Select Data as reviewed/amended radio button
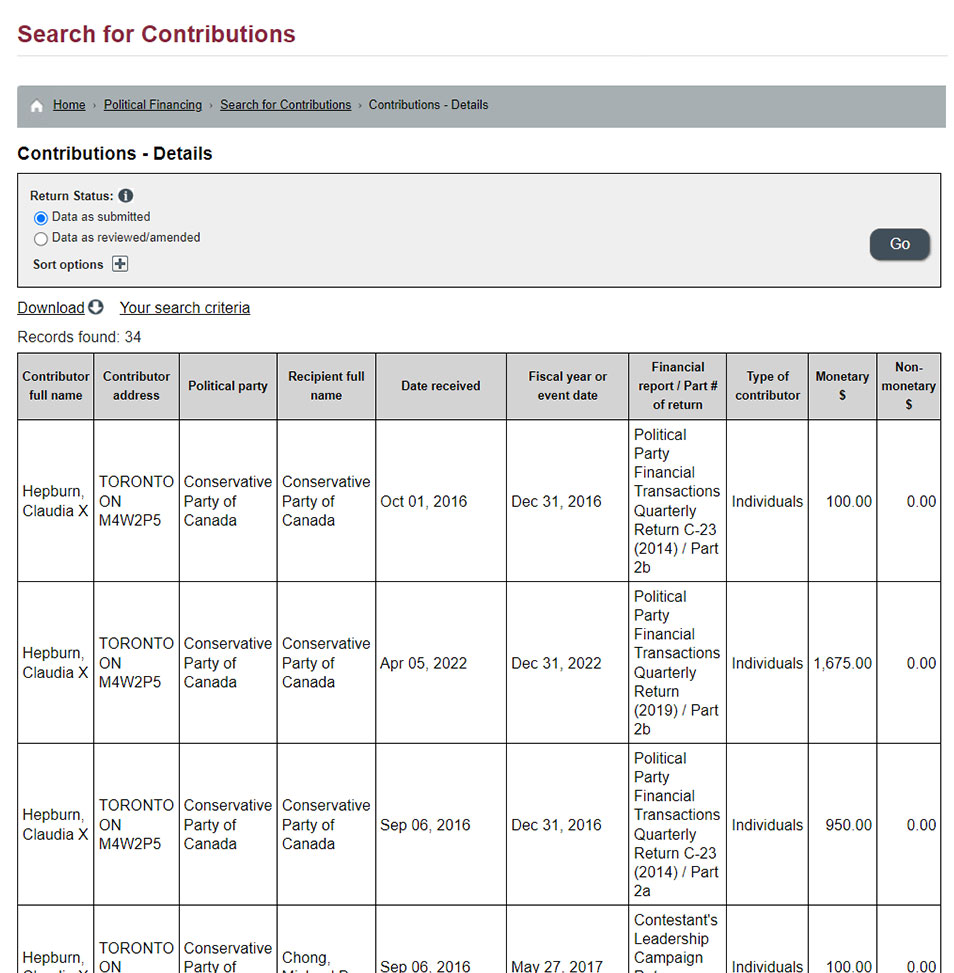Viewport: 954px width, 973px height. click(x=41, y=238)
